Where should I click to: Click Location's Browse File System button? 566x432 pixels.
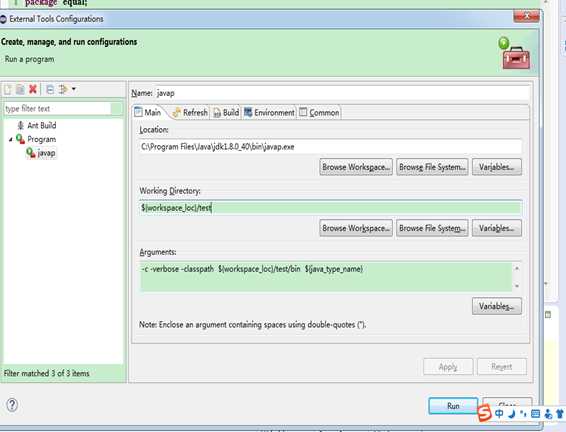[x=432, y=167]
